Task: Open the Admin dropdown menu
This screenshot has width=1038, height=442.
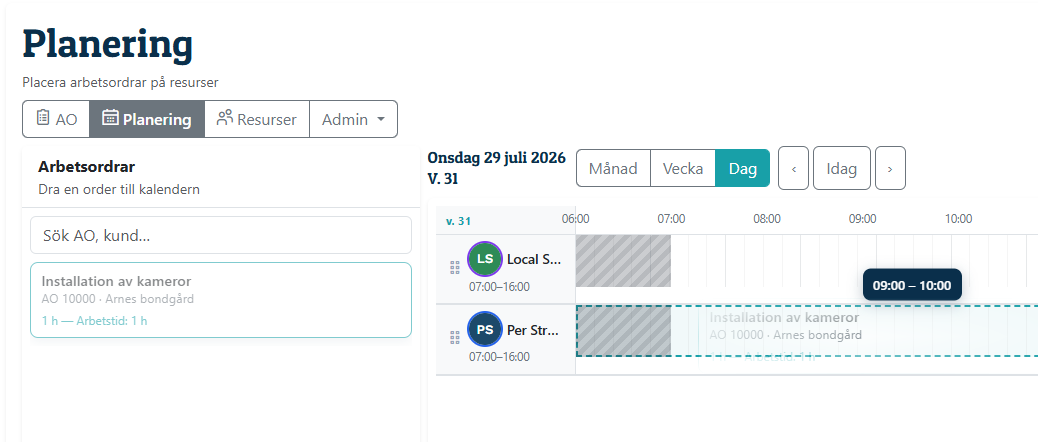Action: [x=354, y=119]
